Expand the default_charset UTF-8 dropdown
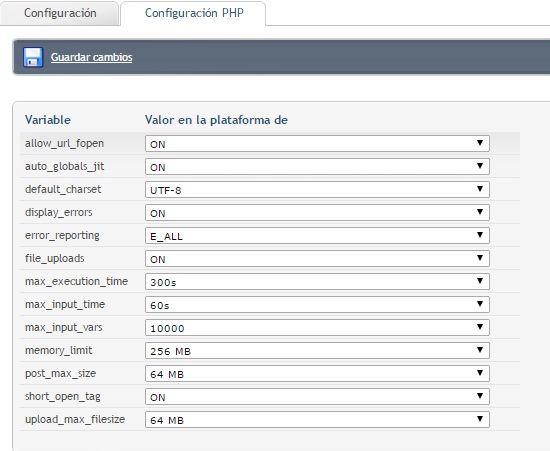 coord(317,189)
